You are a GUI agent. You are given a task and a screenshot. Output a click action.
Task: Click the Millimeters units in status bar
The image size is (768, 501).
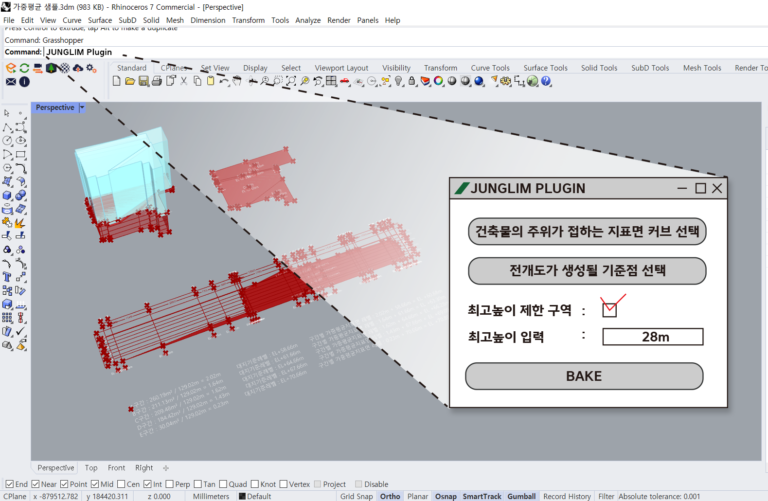(x=211, y=496)
